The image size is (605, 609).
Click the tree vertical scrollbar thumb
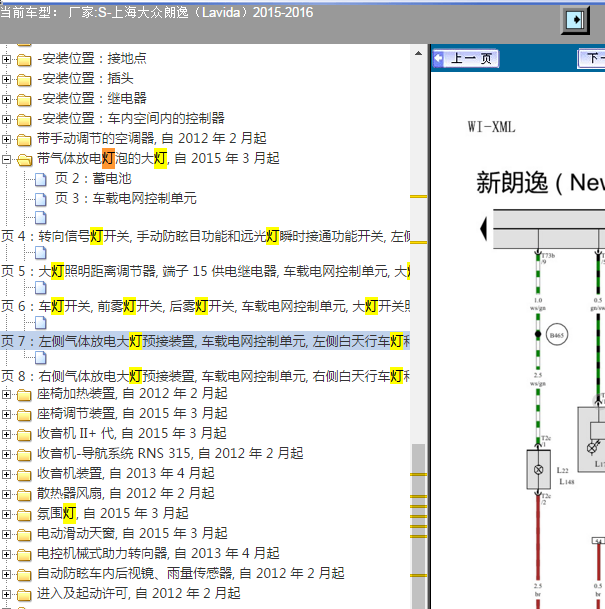[418, 526]
